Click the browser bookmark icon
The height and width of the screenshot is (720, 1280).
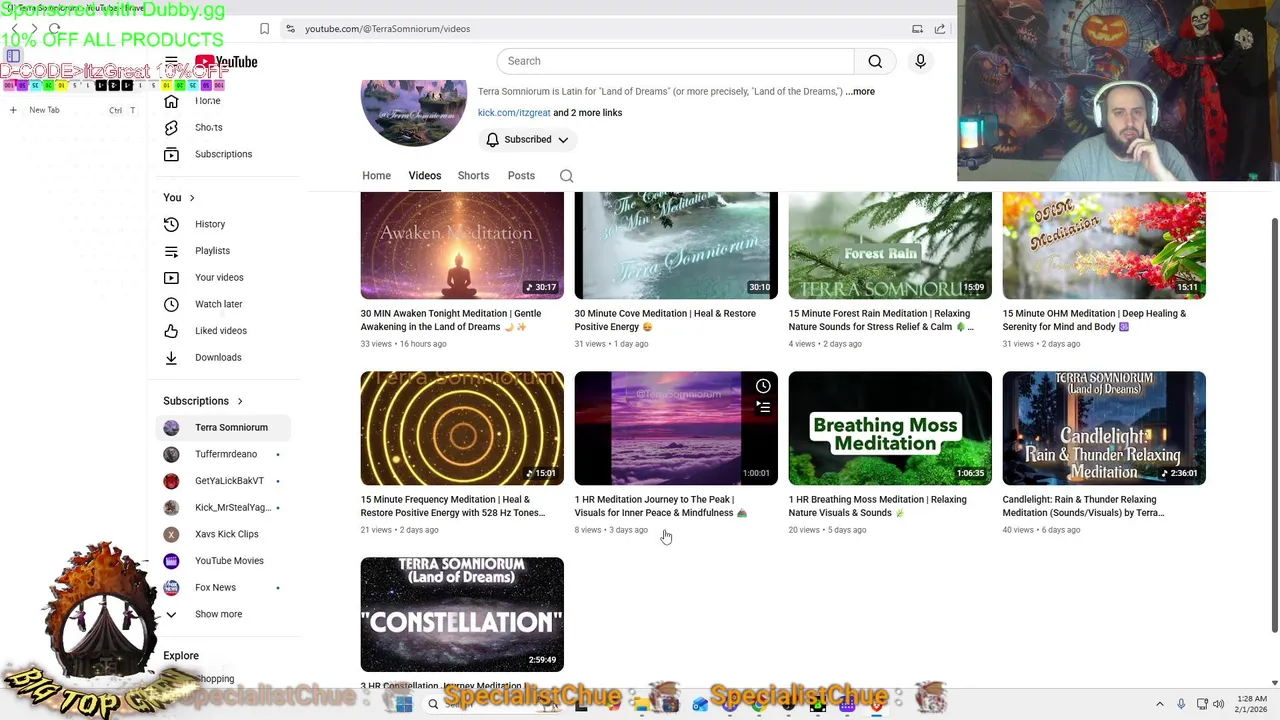pos(264,29)
